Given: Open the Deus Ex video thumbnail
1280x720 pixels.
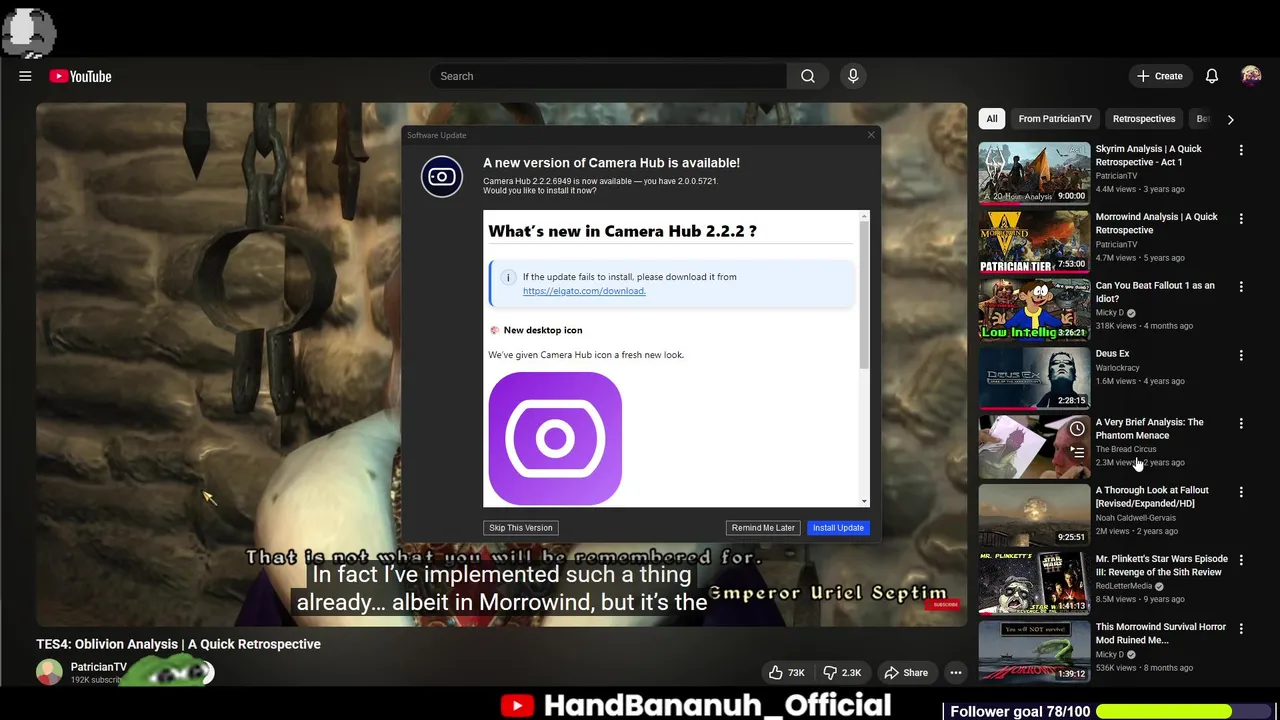Looking at the screenshot, I should coord(1034,378).
